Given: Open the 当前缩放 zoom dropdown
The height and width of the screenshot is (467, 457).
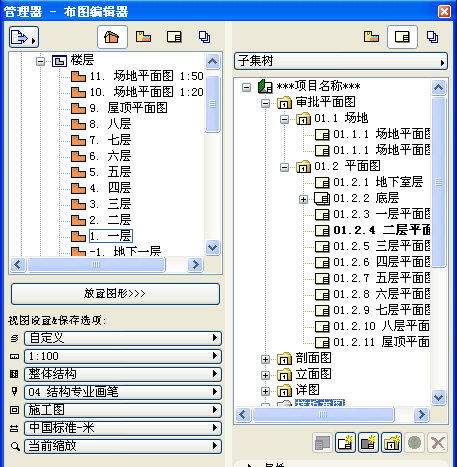Looking at the screenshot, I should point(123,446).
